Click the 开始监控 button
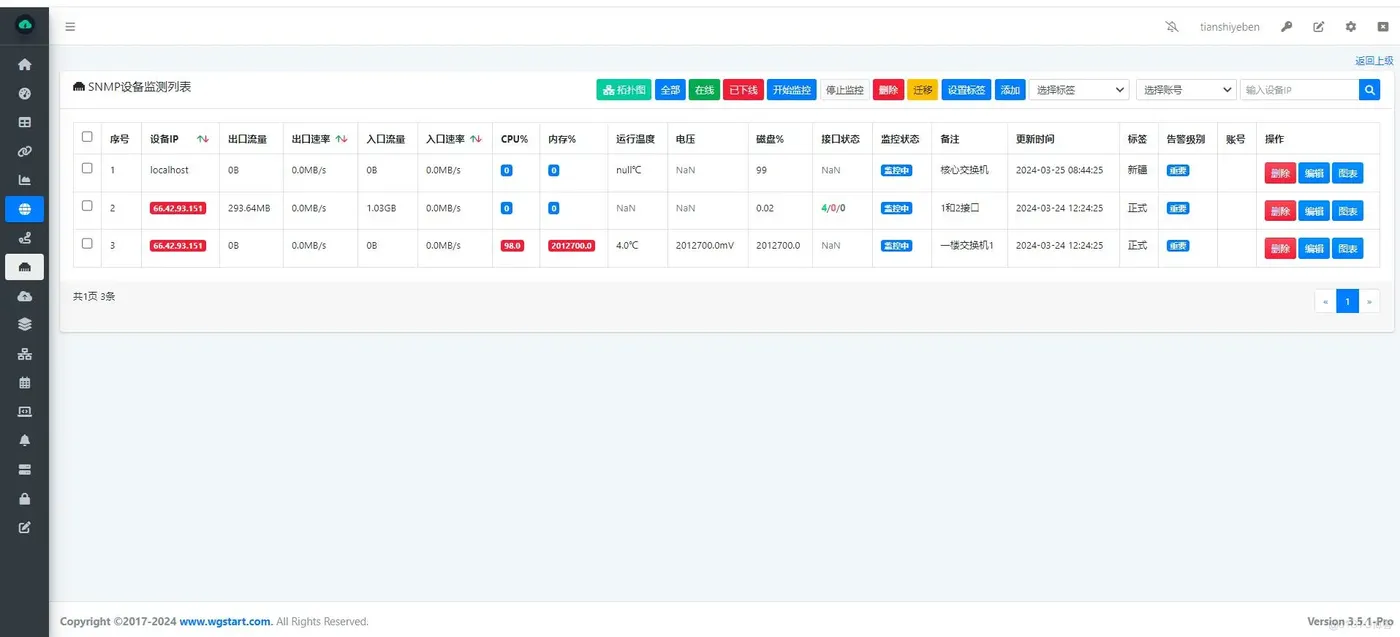The height and width of the screenshot is (637, 1400). click(792, 90)
